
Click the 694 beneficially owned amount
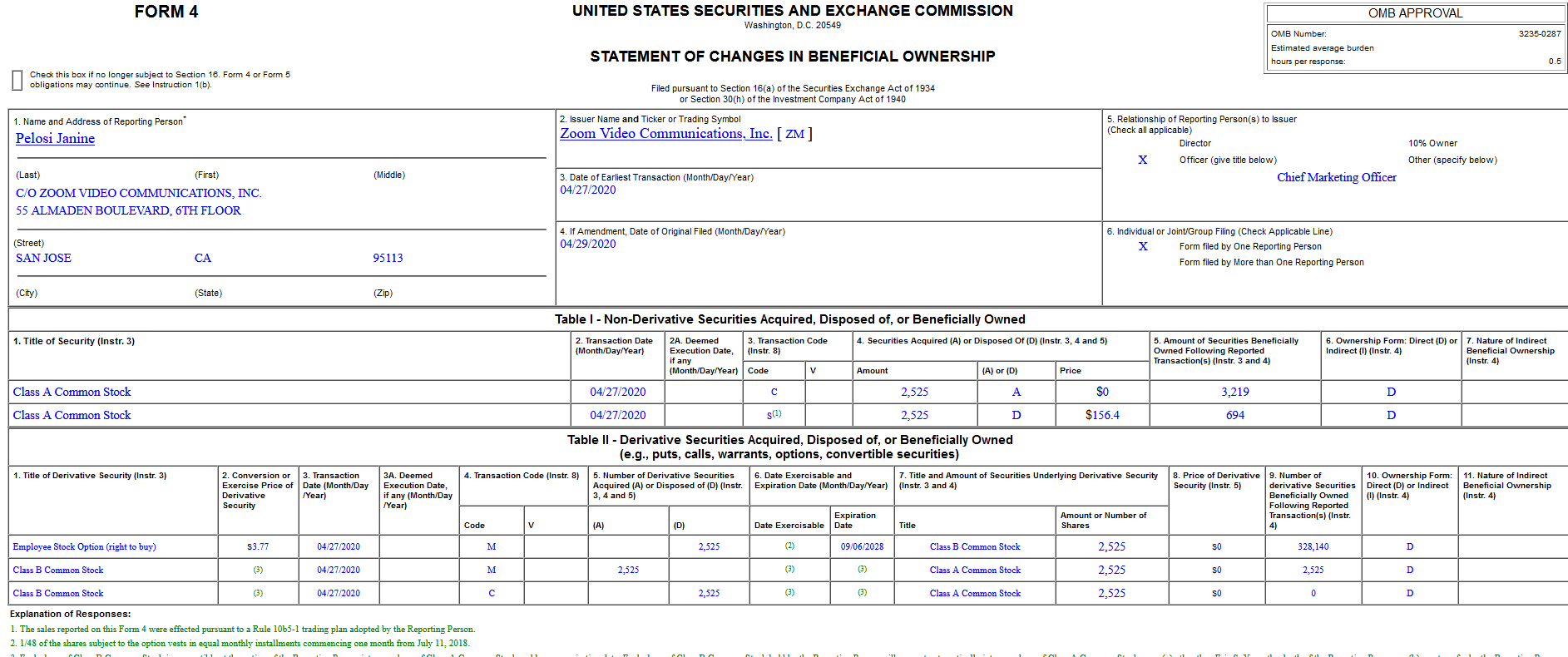pos(1235,415)
